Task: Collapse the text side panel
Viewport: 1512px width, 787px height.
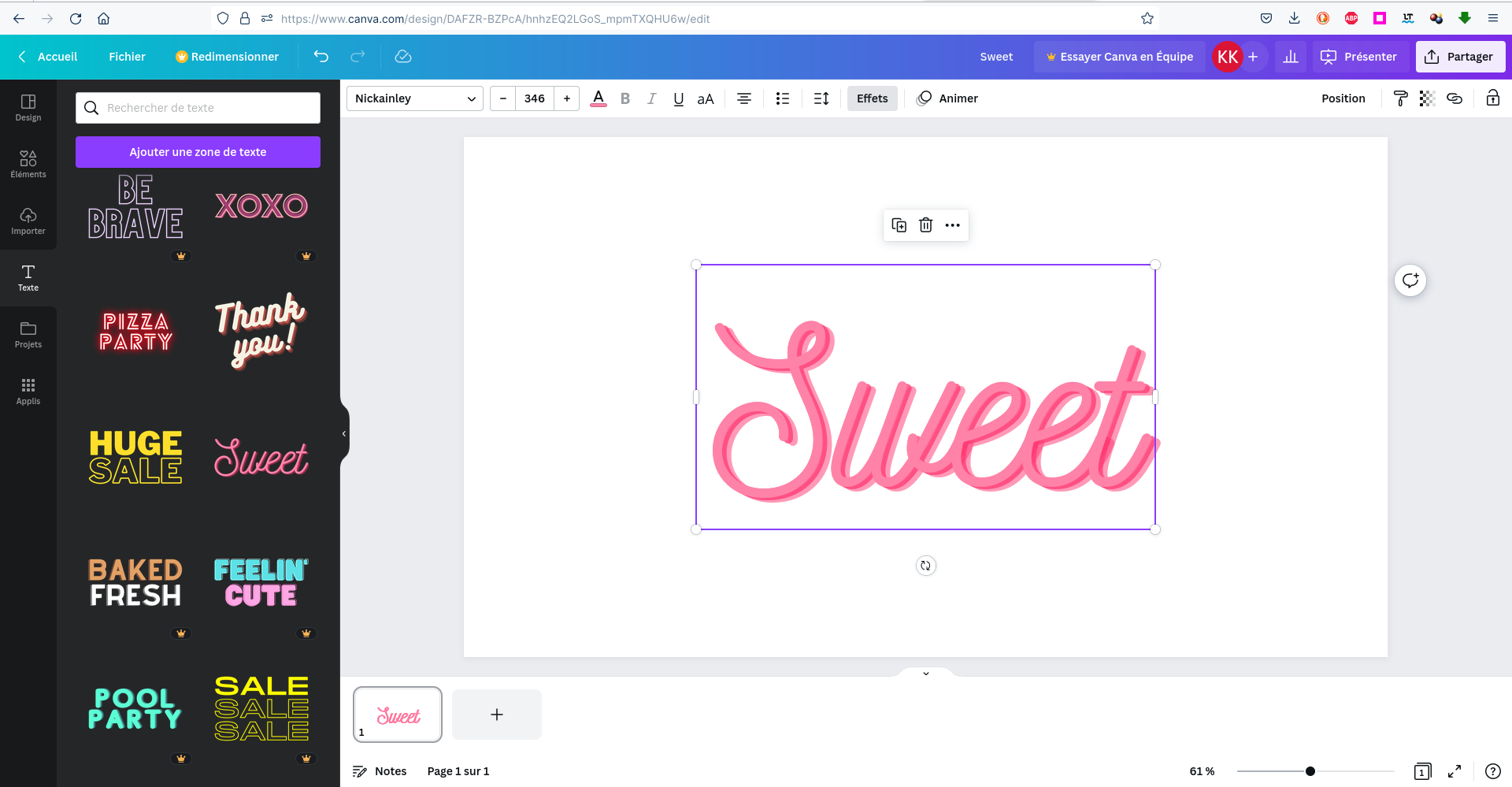Action: click(344, 434)
